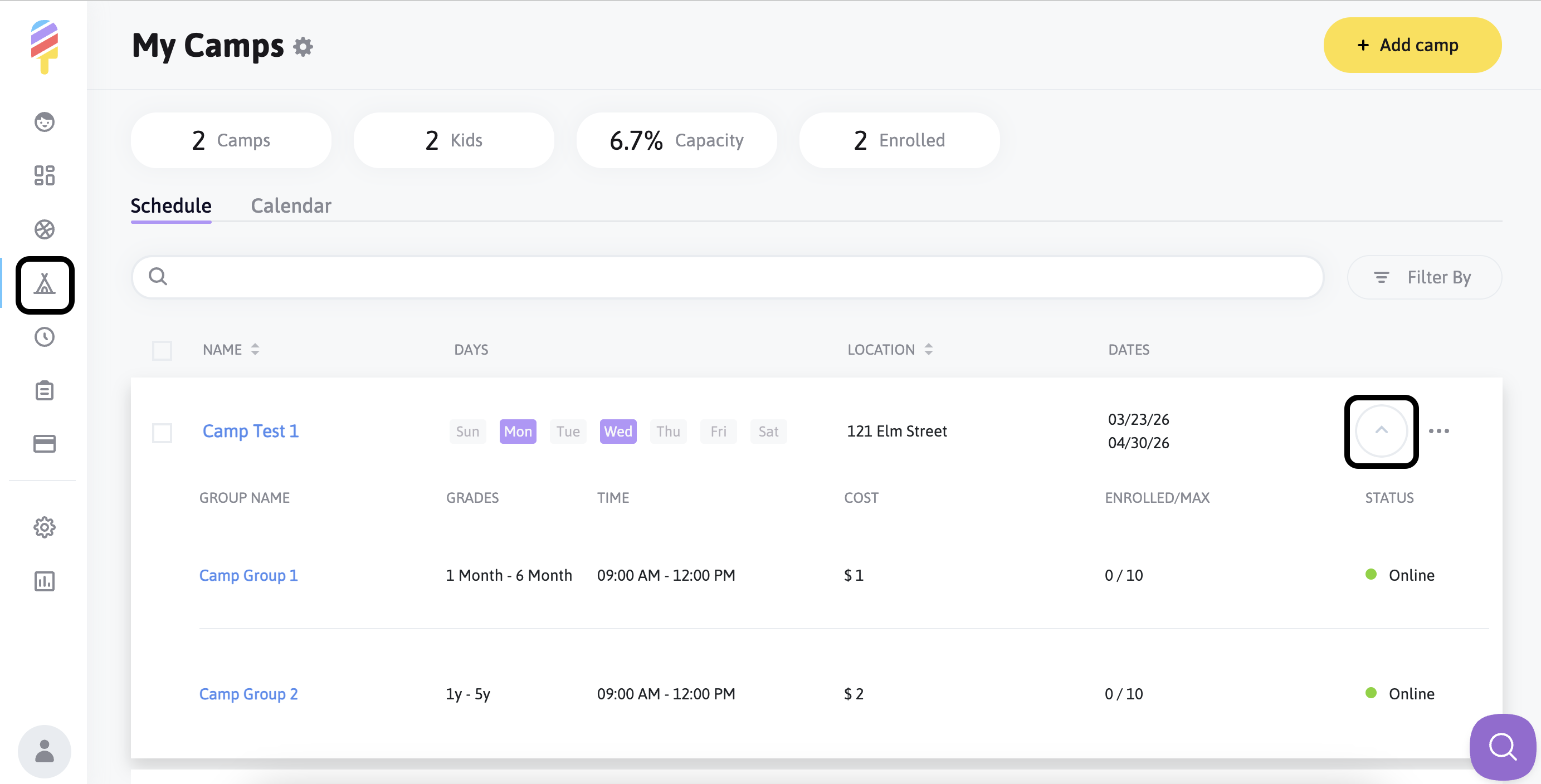The width and height of the screenshot is (1541, 784).
Task: Click the basketball activities sidebar icon
Action: click(44, 229)
